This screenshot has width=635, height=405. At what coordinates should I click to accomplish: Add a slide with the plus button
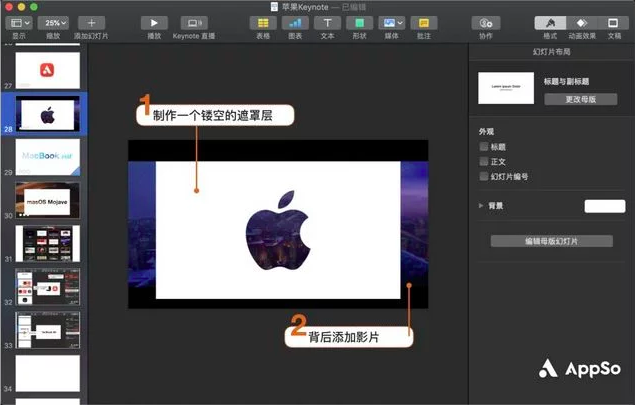(92, 23)
